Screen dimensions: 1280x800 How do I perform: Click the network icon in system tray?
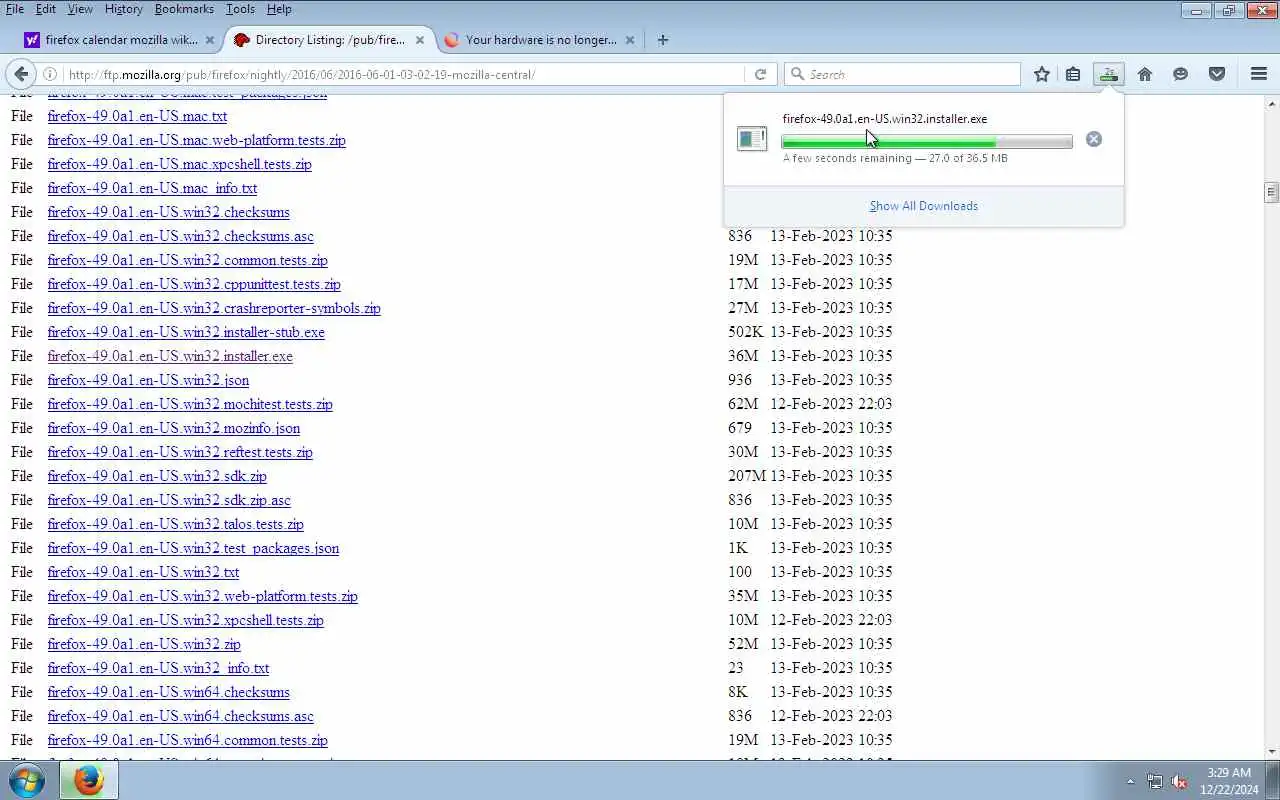coord(1155,782)
